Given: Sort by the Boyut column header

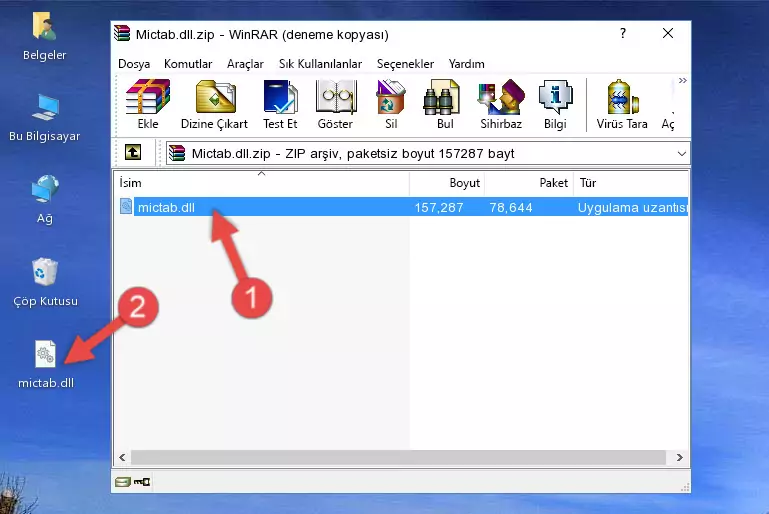Looking at the screenshot, I should (447, 183).
